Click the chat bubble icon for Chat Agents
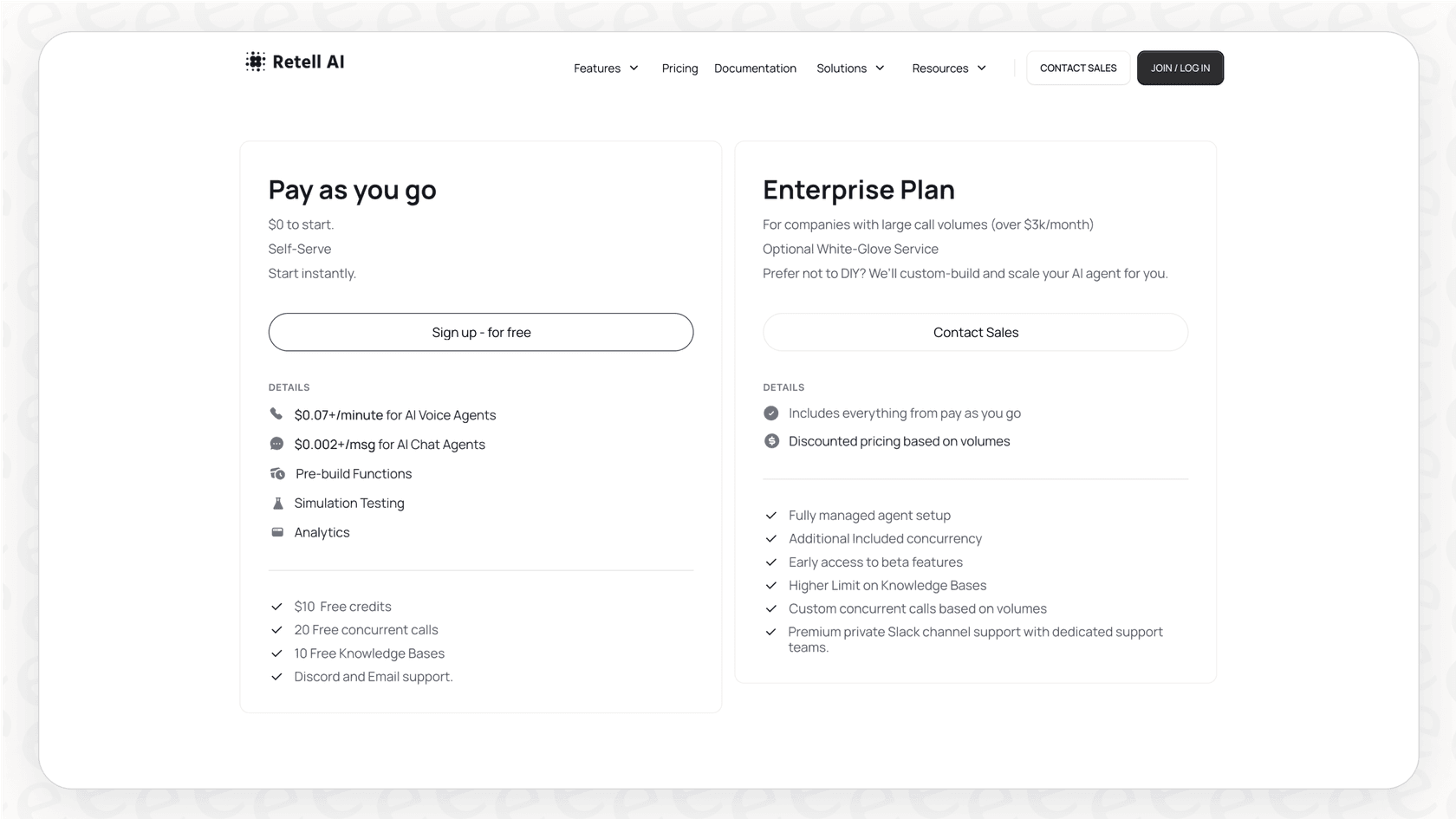 click(x=276, y=444)
